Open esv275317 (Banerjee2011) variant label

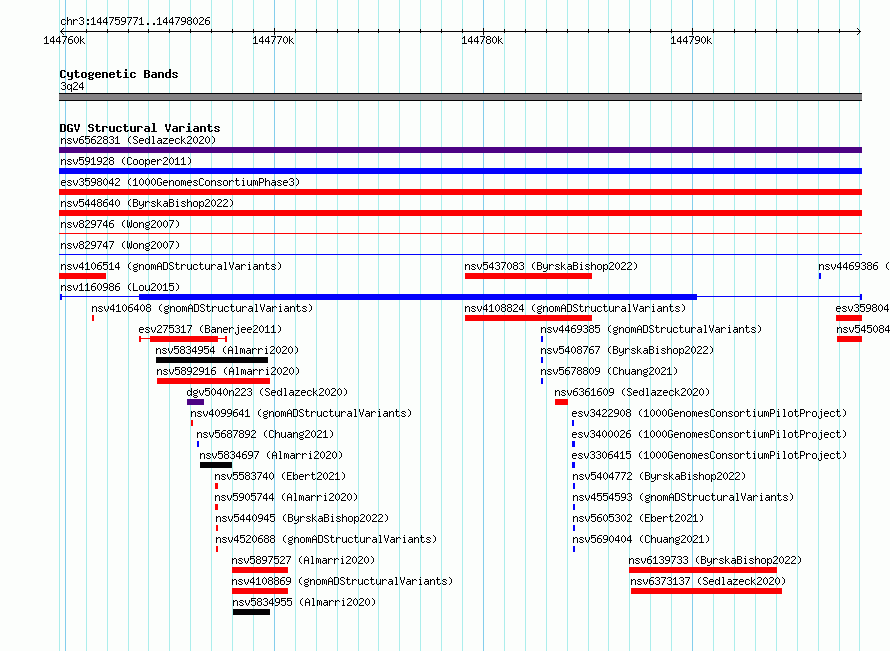(210, 329)
